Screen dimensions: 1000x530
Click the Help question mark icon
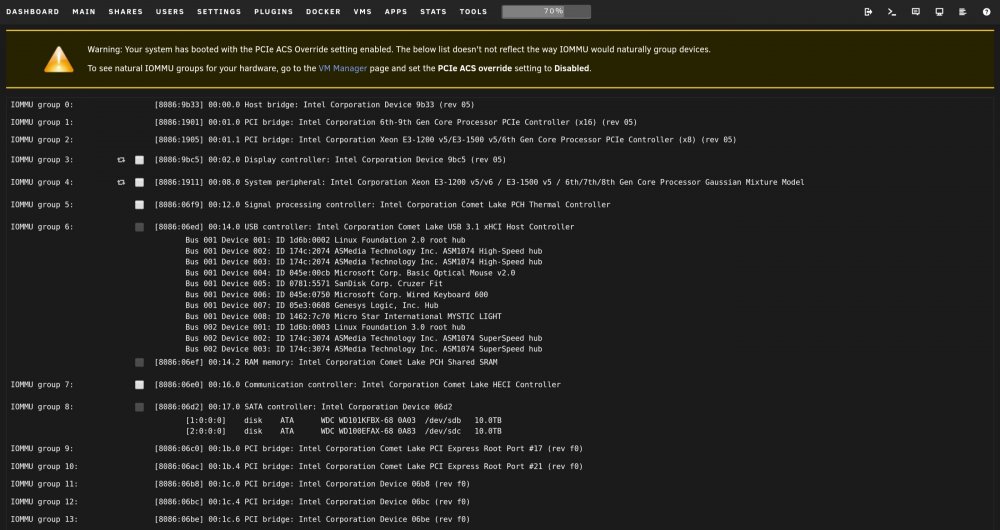click(987, 11)
